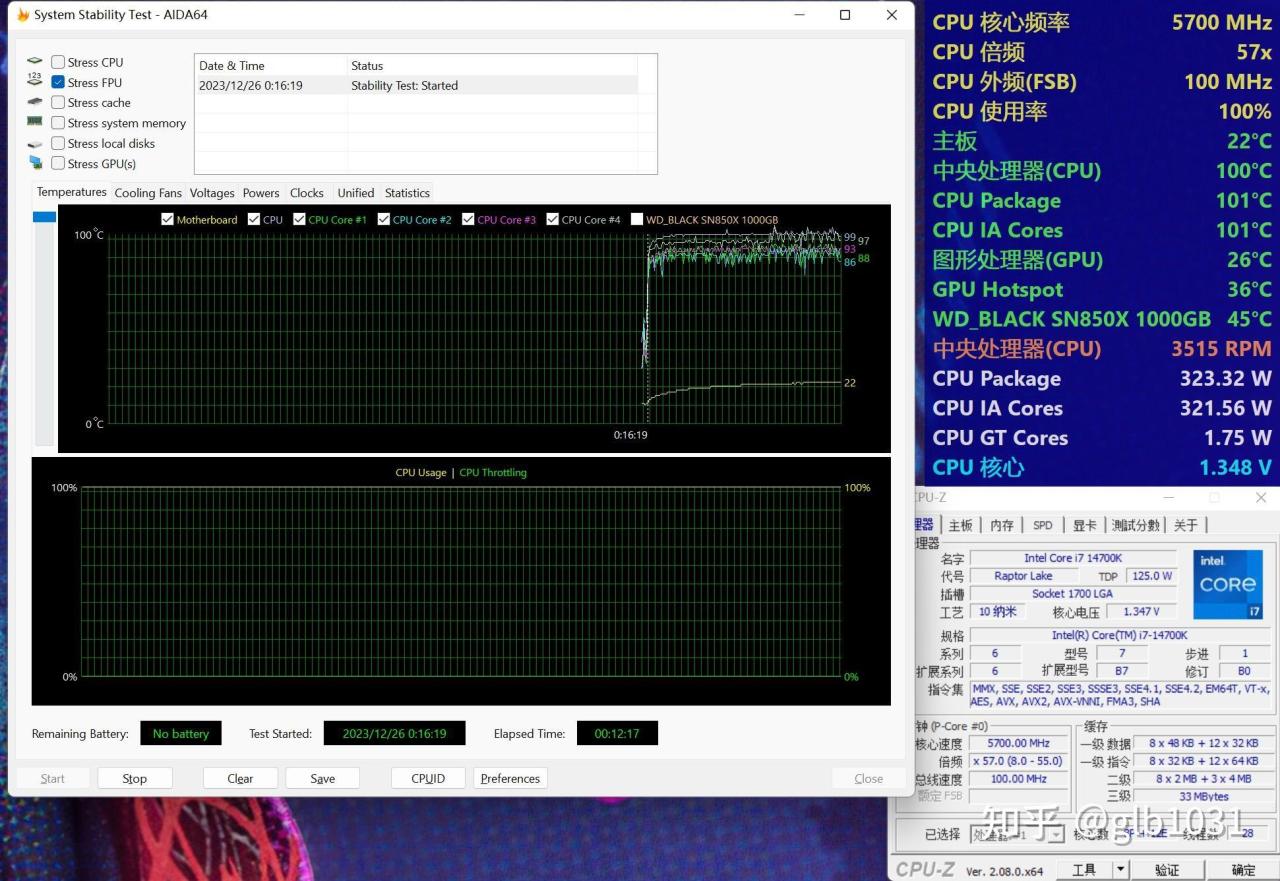Click the Status column header

pos(492,65)
